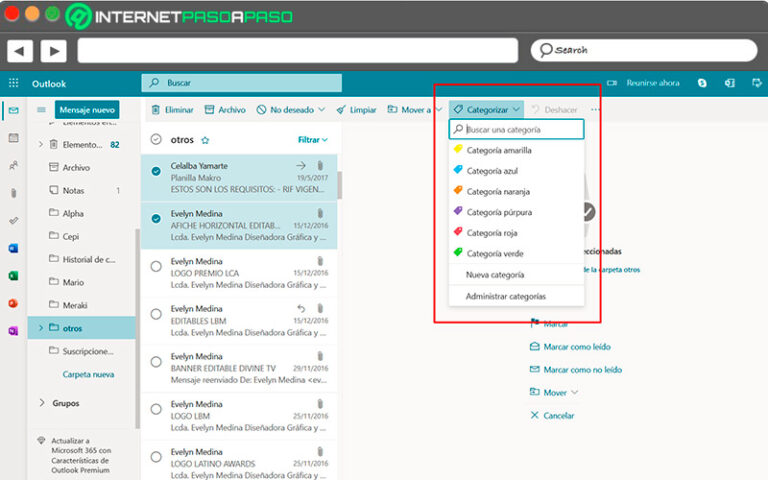Check the BANNER EDITABLE DIVINE TV message

[x=156, y=362]
